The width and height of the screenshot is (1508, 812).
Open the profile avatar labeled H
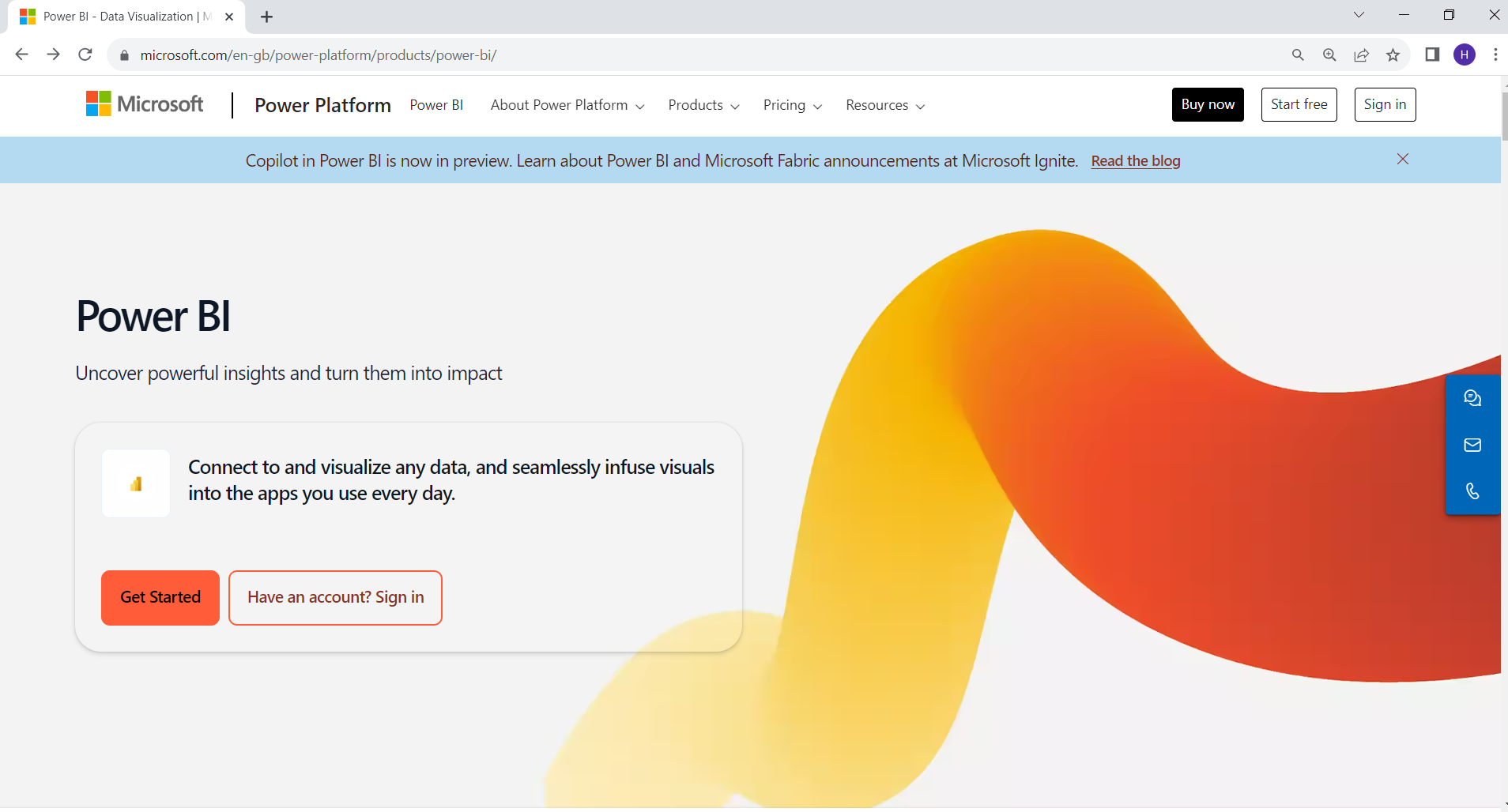(x=1465, y=55)
